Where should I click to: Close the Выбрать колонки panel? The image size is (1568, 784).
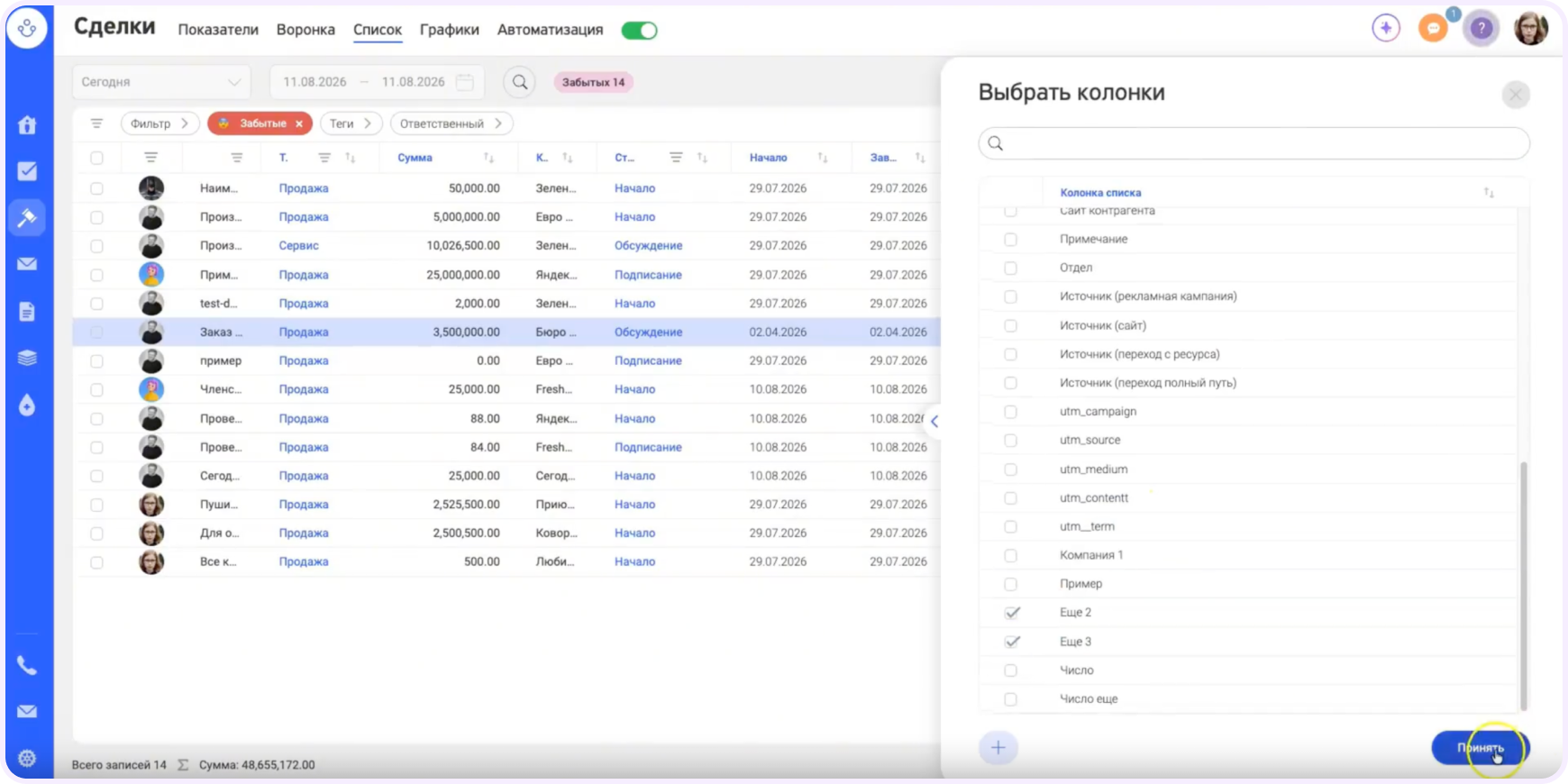(x=1516, y=95)
